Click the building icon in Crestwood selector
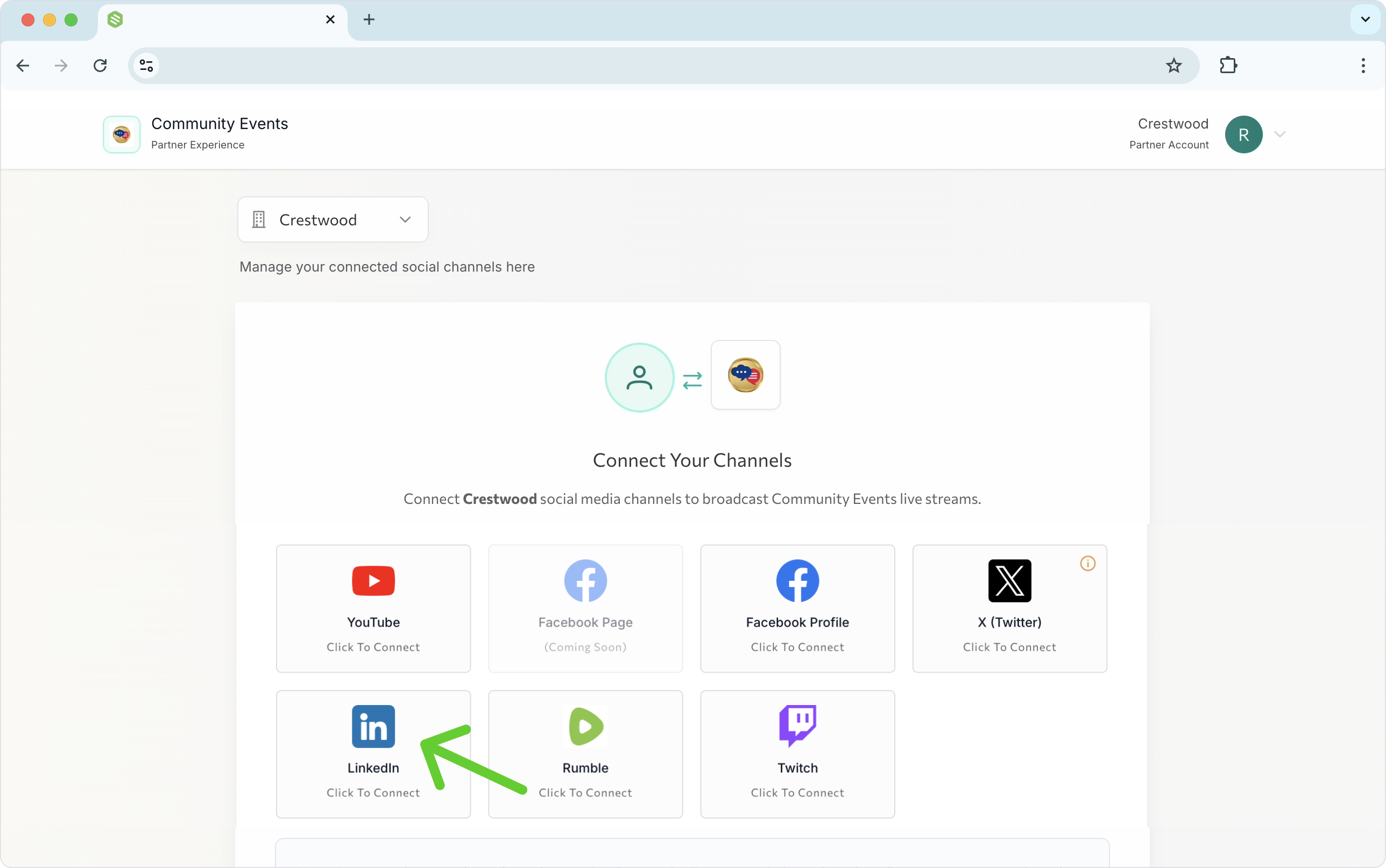The image size is (1386, 868). (258, 219)
